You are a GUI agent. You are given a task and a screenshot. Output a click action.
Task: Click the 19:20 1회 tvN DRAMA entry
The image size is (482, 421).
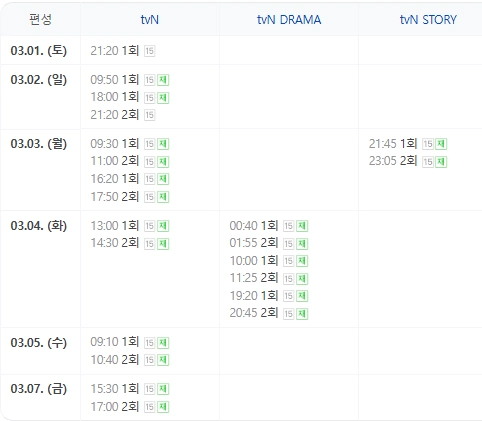pos(254,295)
